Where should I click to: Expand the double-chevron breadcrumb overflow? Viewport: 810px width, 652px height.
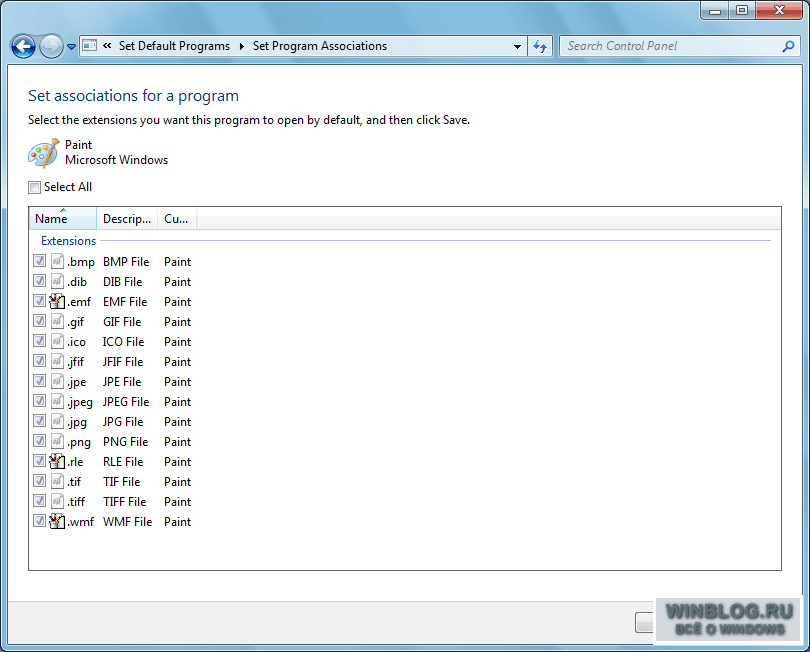[x=107, y=46]
